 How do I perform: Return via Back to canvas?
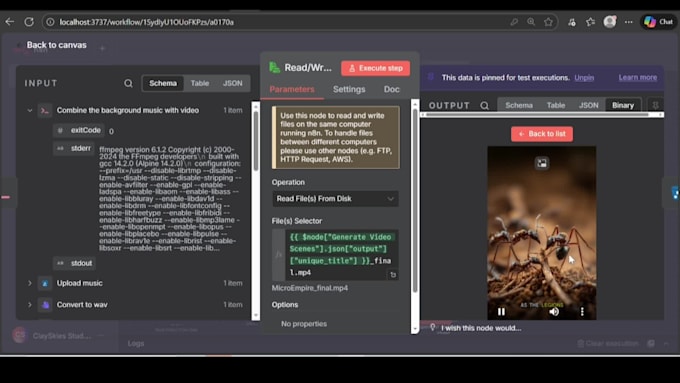tap(56, 45)
